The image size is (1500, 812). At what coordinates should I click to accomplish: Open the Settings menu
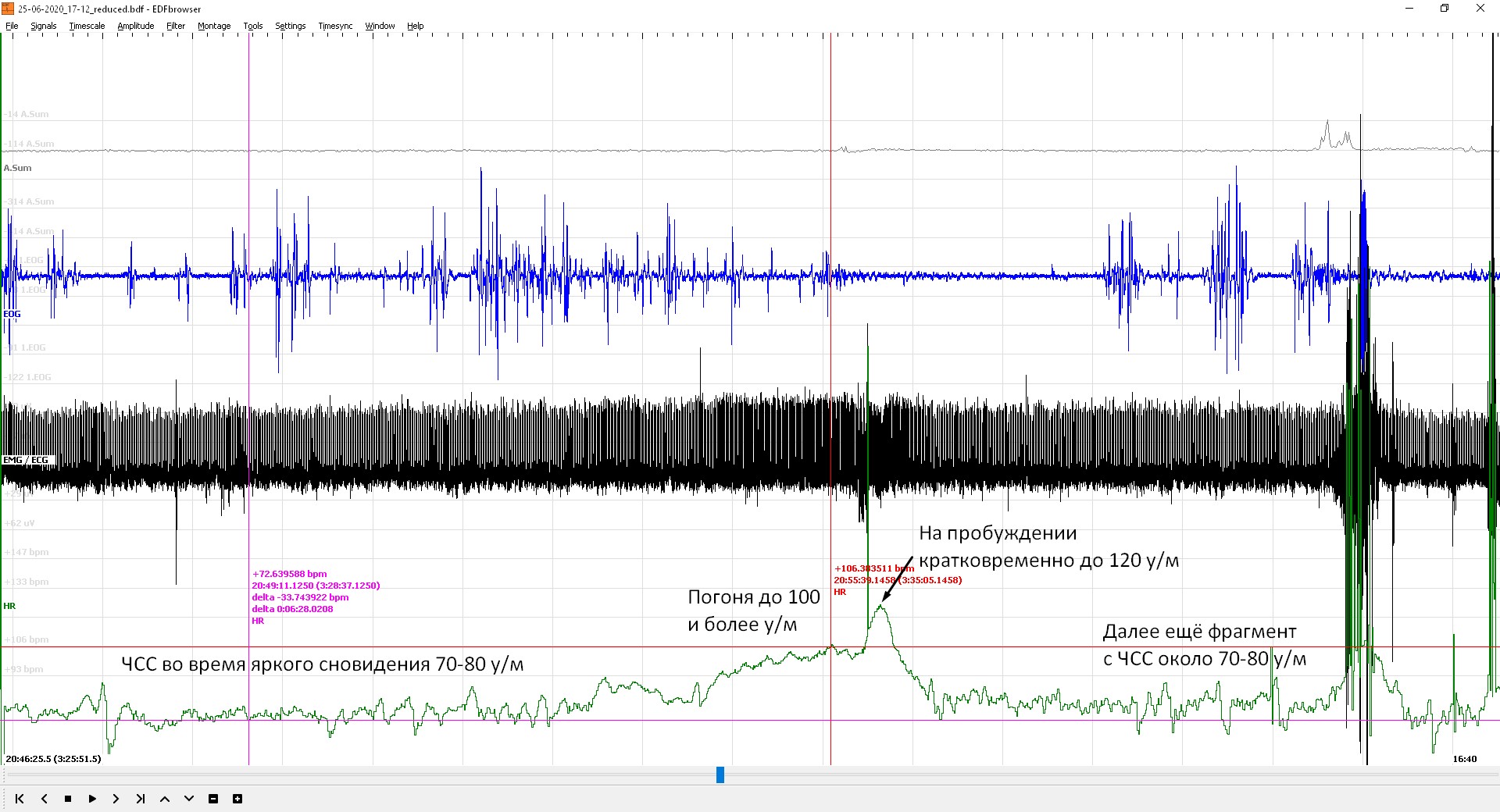291,26
